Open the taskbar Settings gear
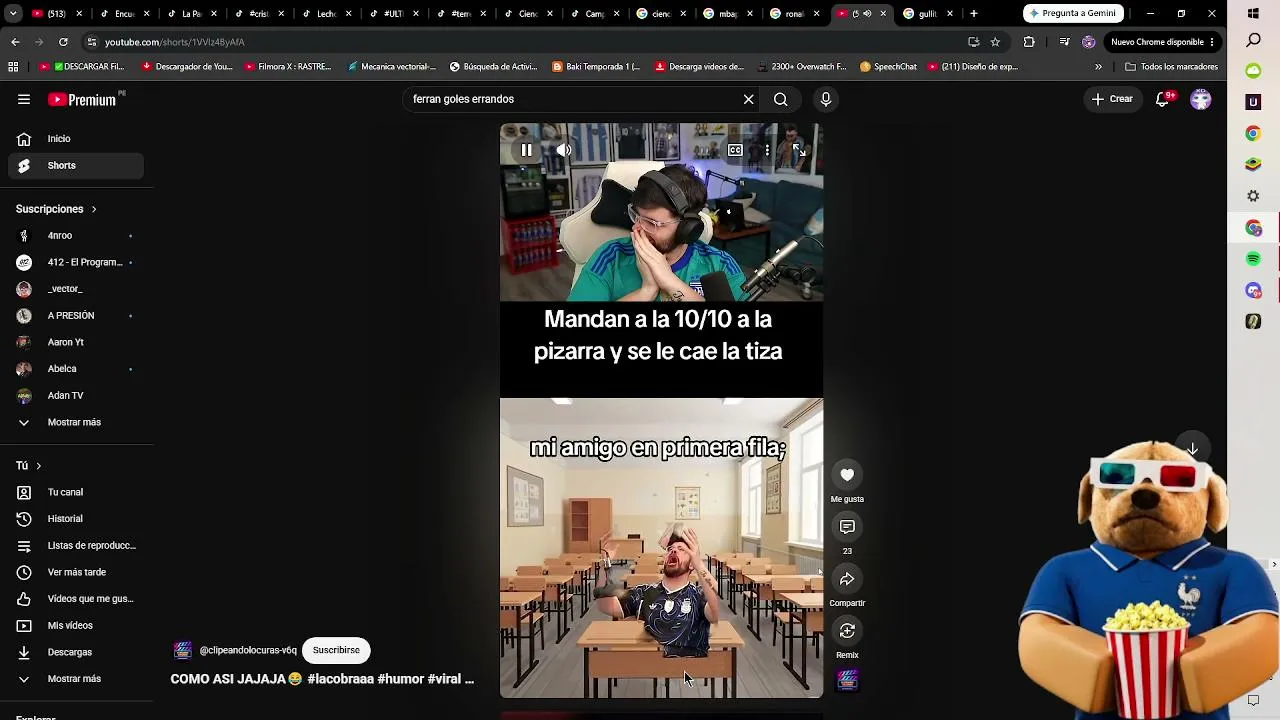The image size is (1280, 720). click(1253, 196)
